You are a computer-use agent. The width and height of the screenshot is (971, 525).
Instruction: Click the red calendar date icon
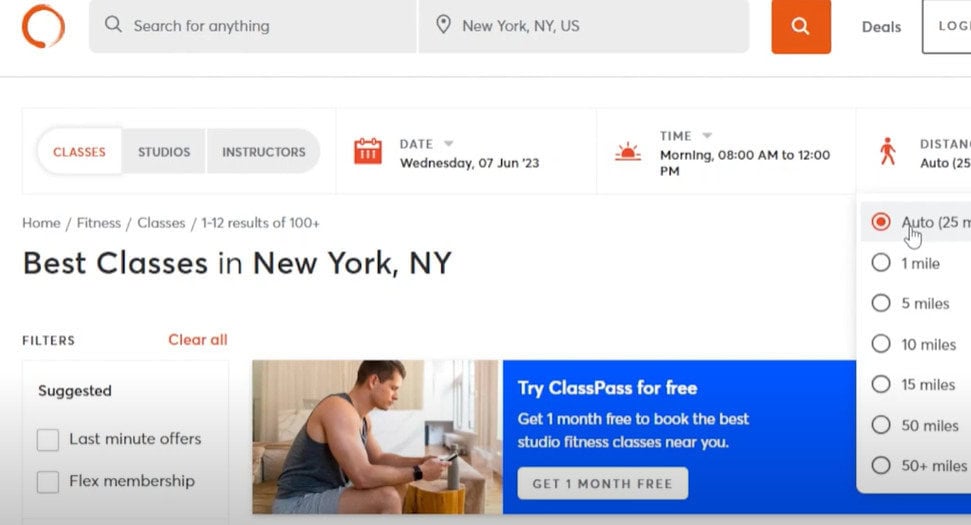(368, 152)
